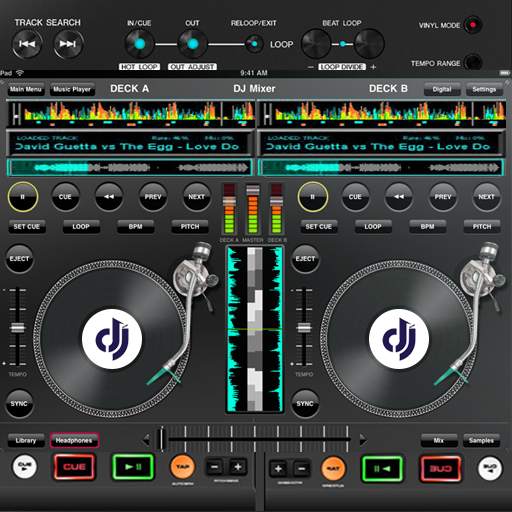Screen dimensions: 512x512
Task: Pause Deck A with the play/pause button
Action: (x=23, y=197)
